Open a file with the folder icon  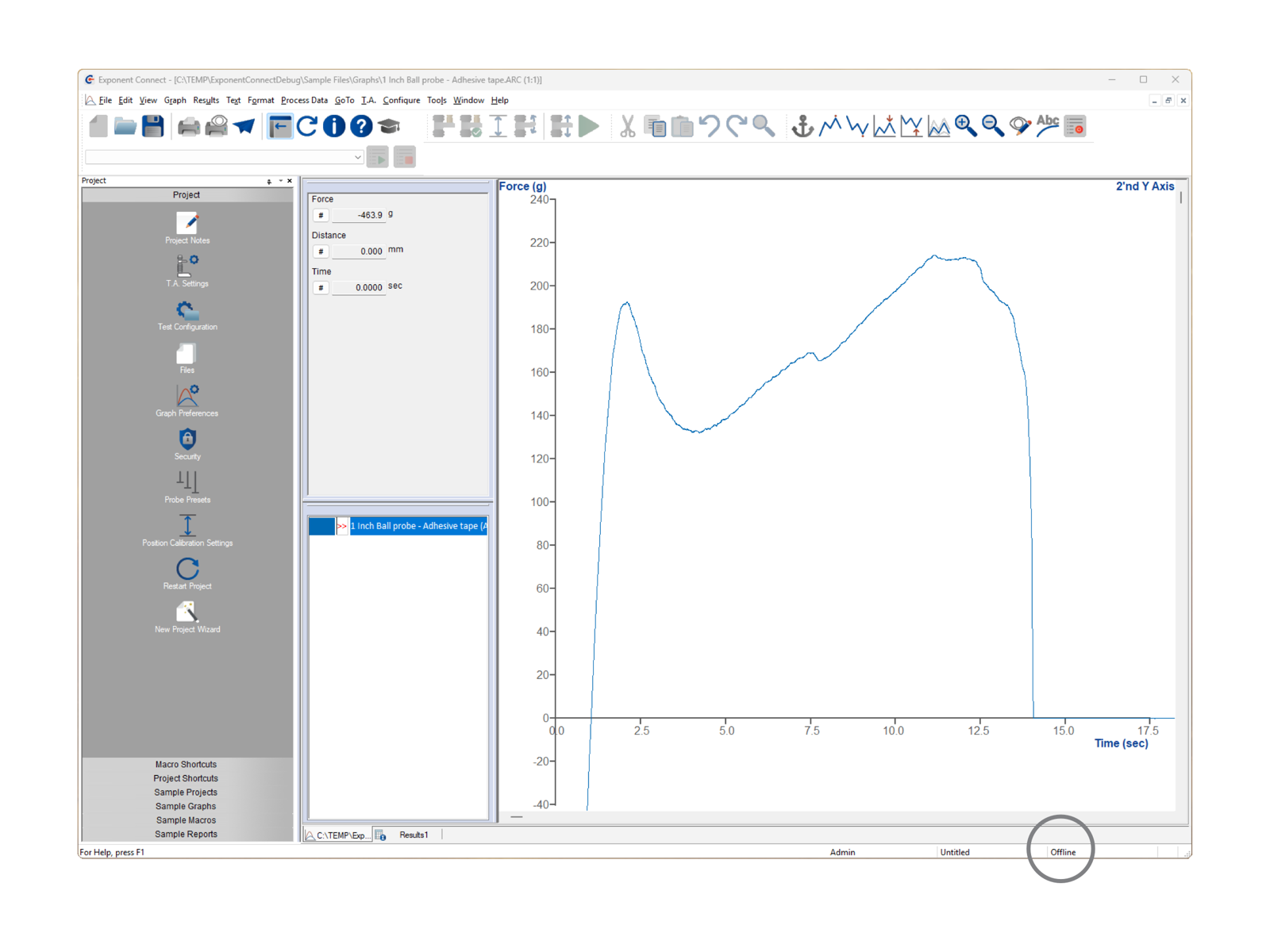click(125, 126)
